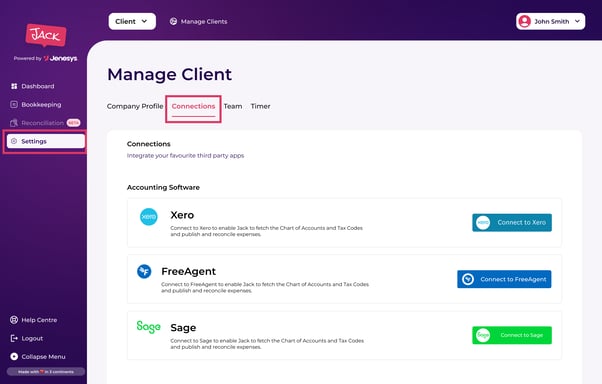The height and width of the screenshot is (384, 602).
Task: Open the Dashboard icon in sidebar
Action: [x=14, y=86]
